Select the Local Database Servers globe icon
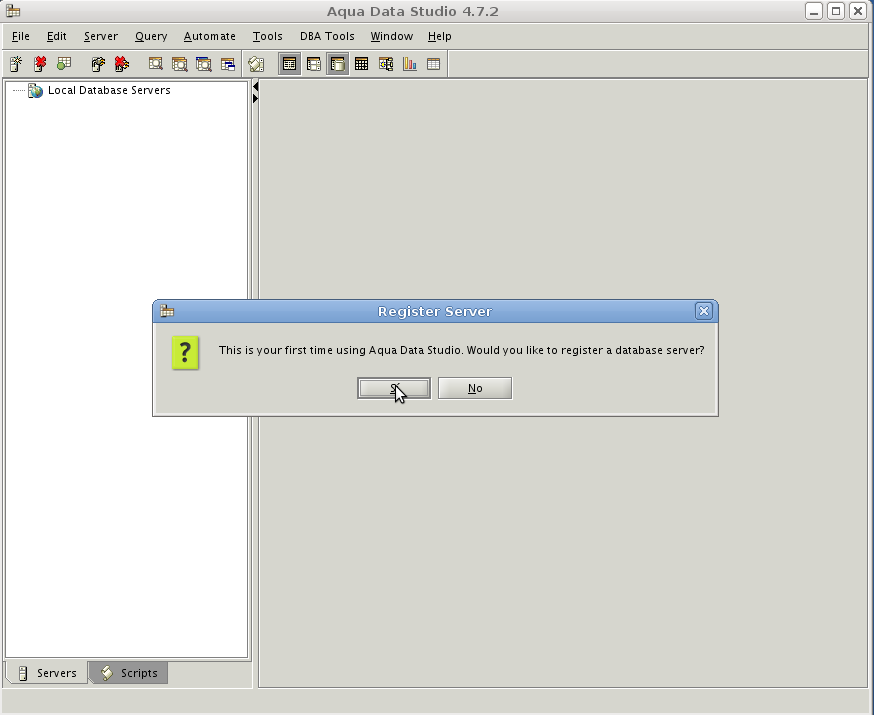Viewport: 874px width, 715px height. point(35,90)
